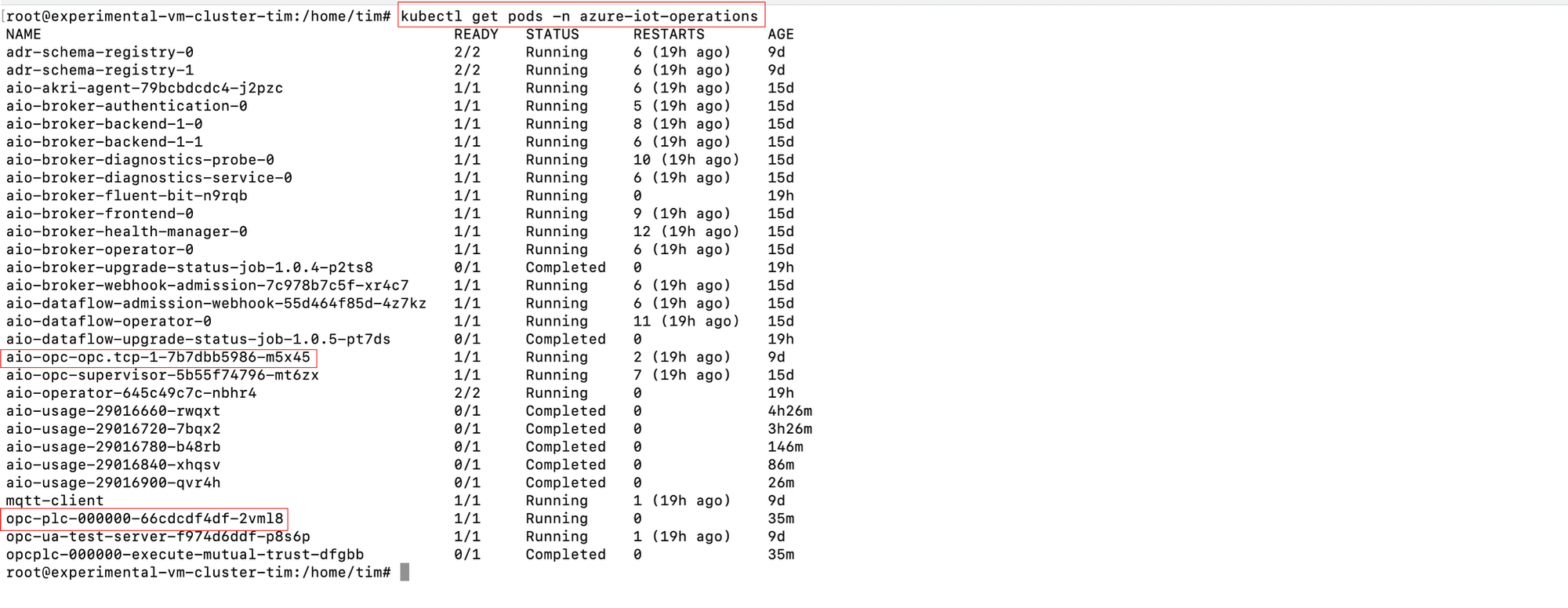Click pod opcplc-000000-execute-mutual-trust-dfgbb
The image size is (1568, 608).
coord(185,555)
